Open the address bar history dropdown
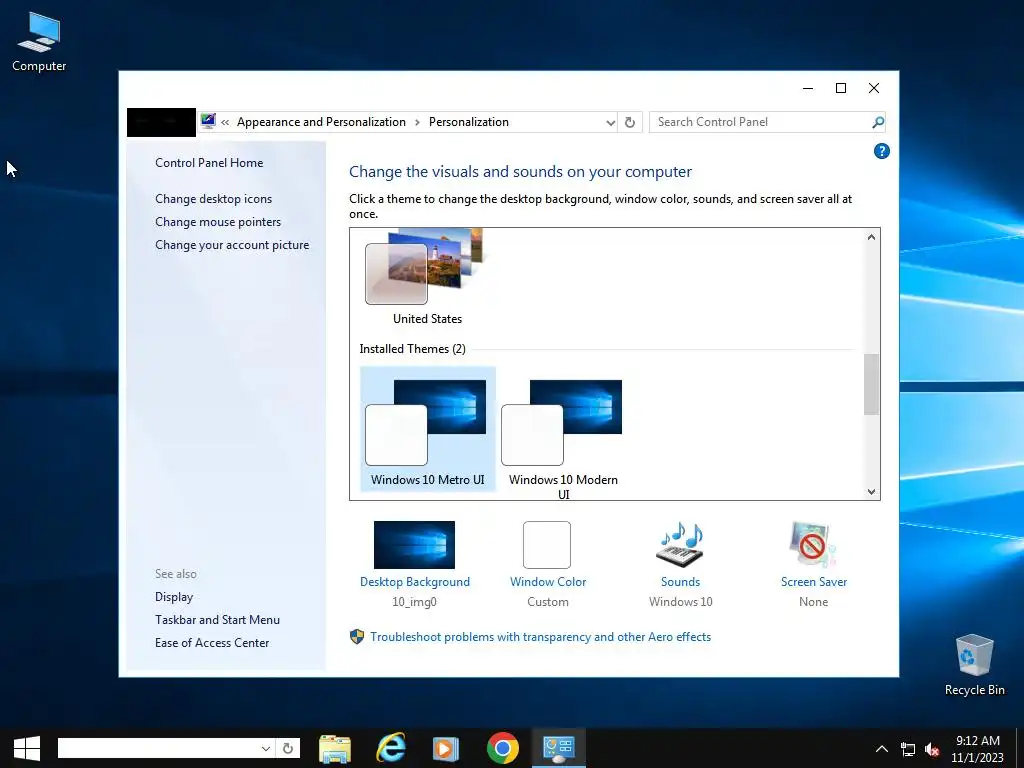Viewport: 1024px width, 768px height. [610, 122]
